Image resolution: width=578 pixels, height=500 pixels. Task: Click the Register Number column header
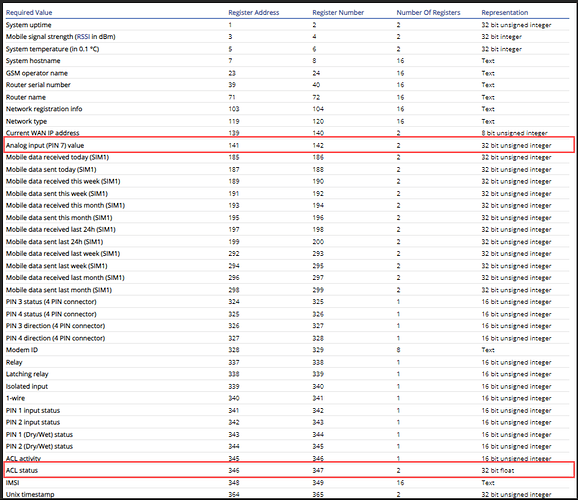point(338,13)
